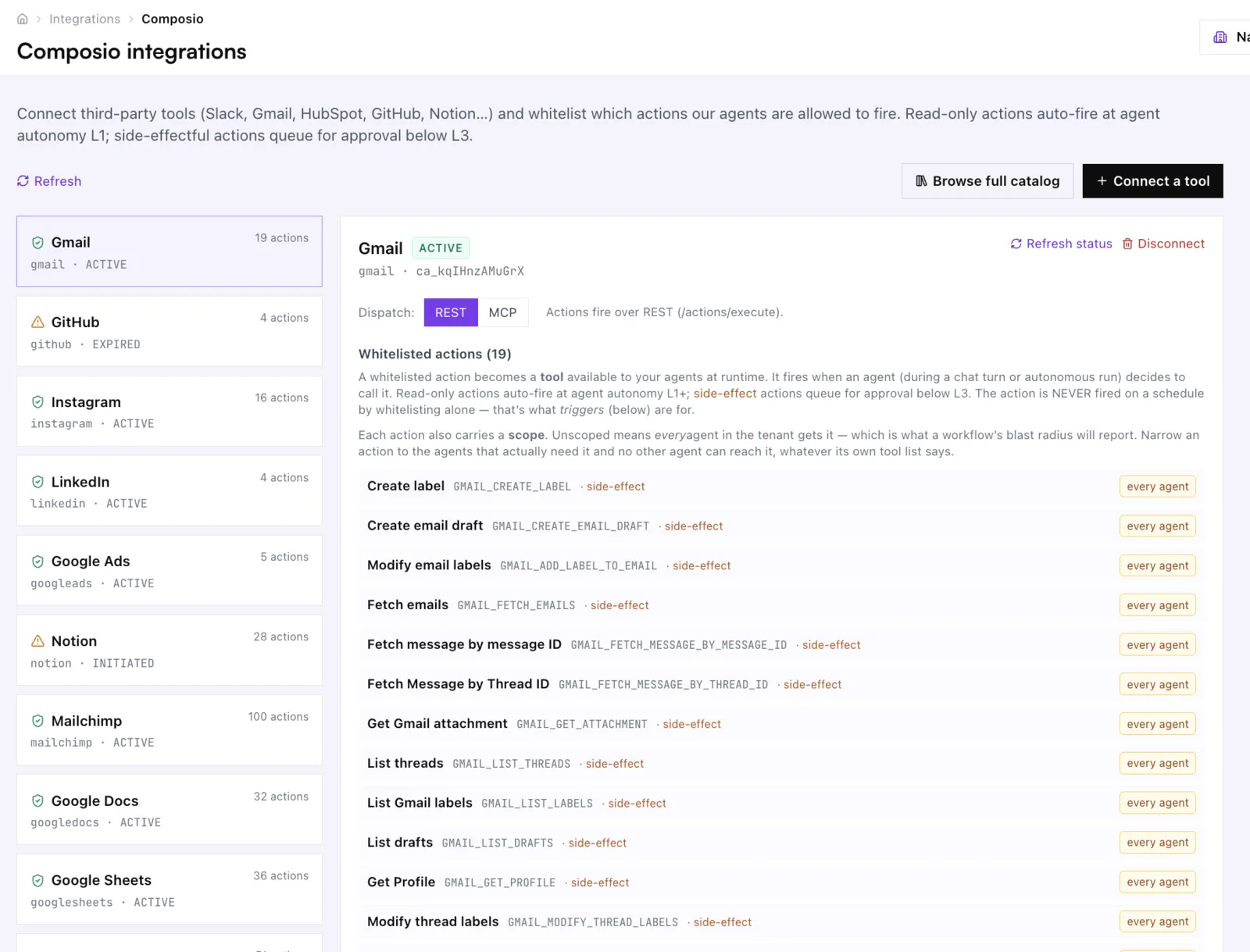Image resolution: width=1250 pixels, height=952 pixels.
Task: Click Refresh status link
Action: point(1069,244)
